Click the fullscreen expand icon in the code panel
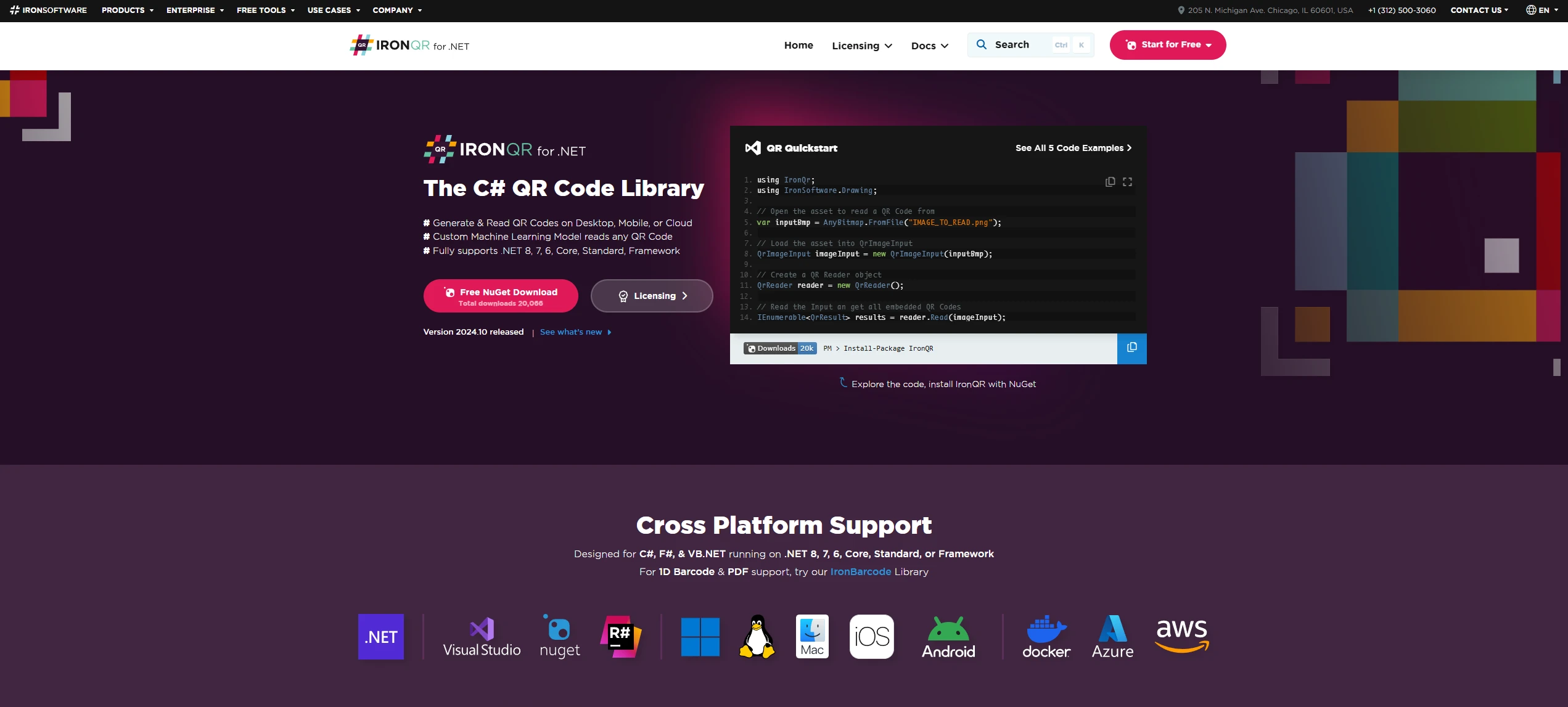 point(1127,182)
